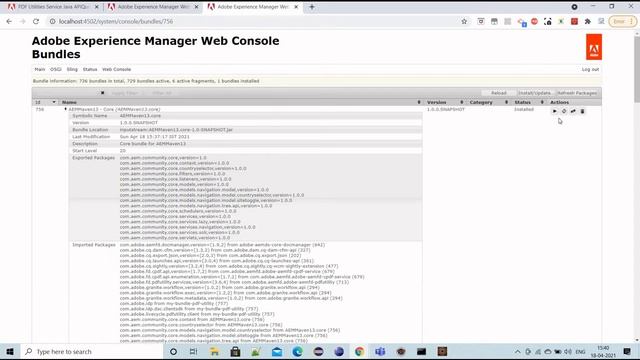The width and height of the screenshot is (640, 360).
Task: Close the PDF Utilities Service tab
Action: (x=97, y=7)
